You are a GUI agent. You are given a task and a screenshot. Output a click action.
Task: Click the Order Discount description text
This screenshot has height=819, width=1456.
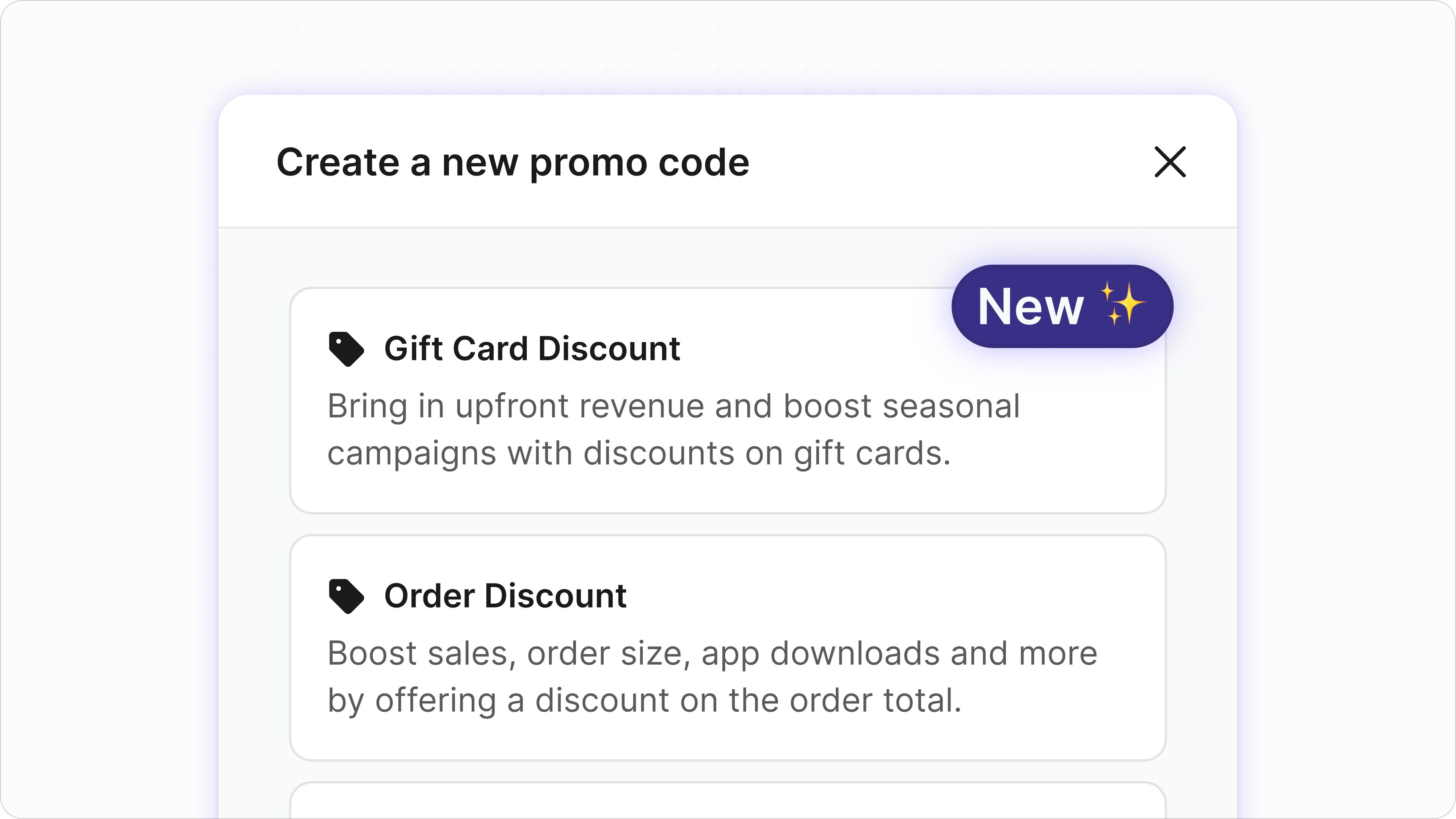point(712,676)
